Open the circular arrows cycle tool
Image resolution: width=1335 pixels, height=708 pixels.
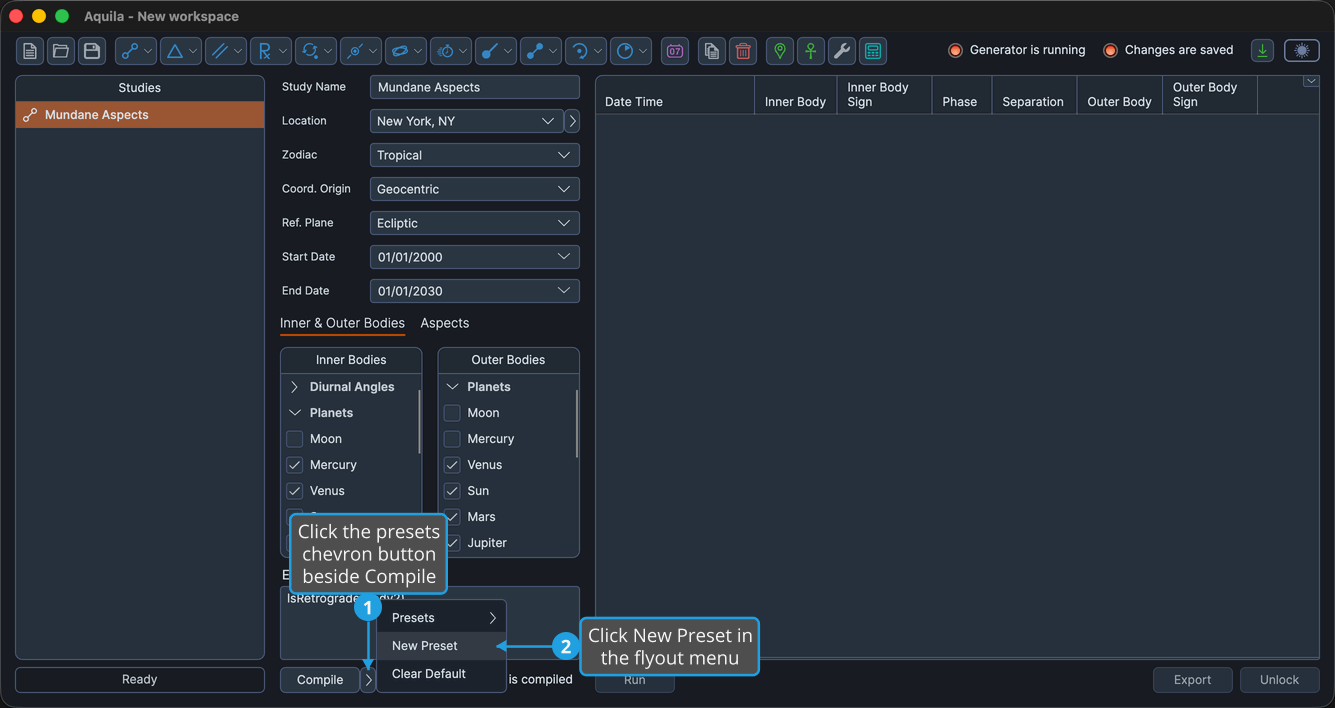pyautogui.click(x=316, y=51)
